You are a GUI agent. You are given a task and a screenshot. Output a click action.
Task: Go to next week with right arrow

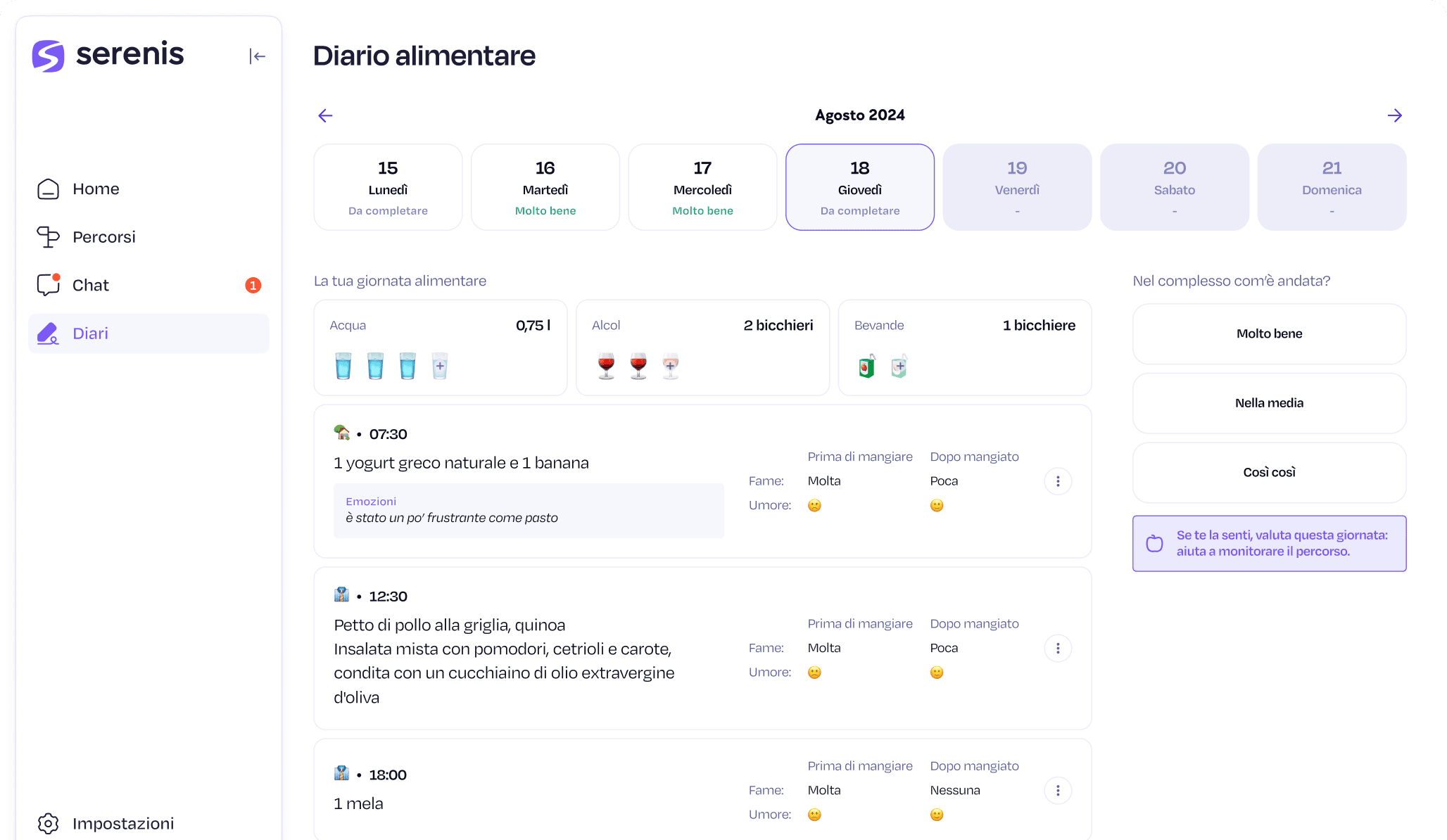[x=1395, y=115]
